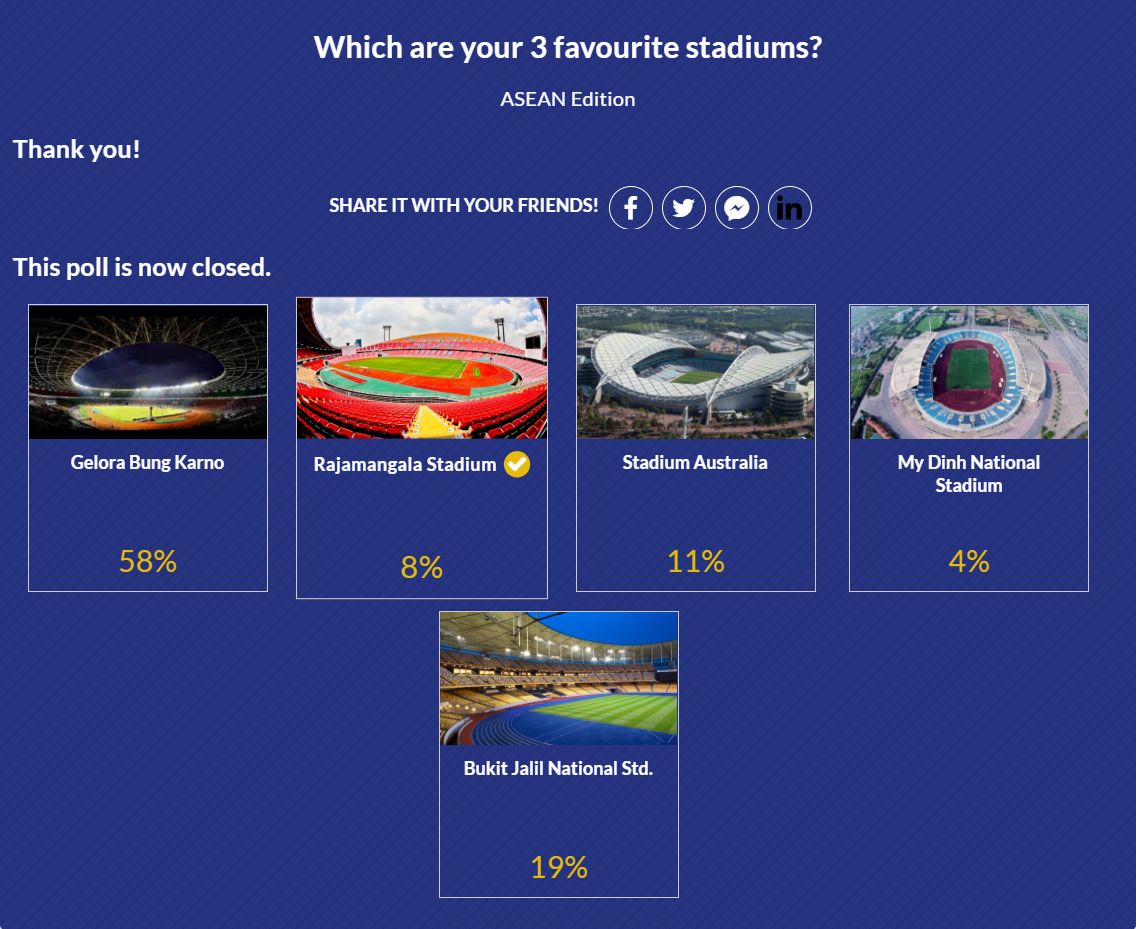Click the Twitter bird icon

(x=684, y=207)
